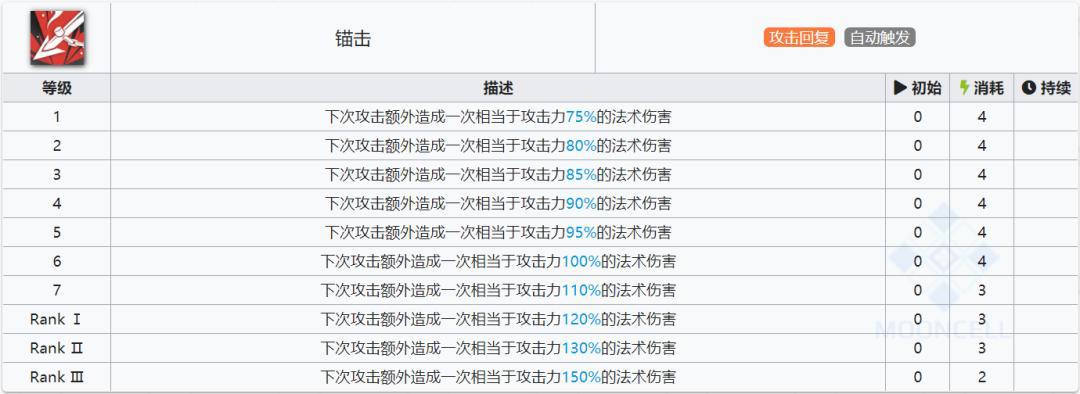1080x394 pixels.
Task: Click the orange 攻击回复 tag
Action: click(799, 38)
